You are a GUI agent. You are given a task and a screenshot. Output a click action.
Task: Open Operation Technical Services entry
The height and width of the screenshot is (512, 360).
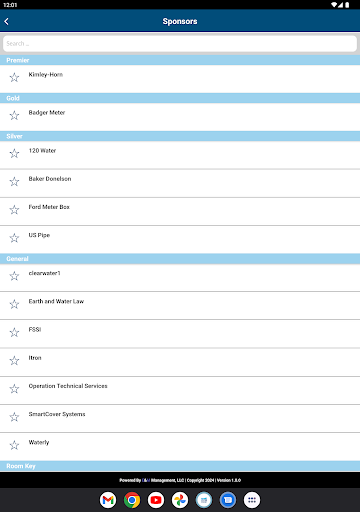pyautogui.click(x=180, y=391)
